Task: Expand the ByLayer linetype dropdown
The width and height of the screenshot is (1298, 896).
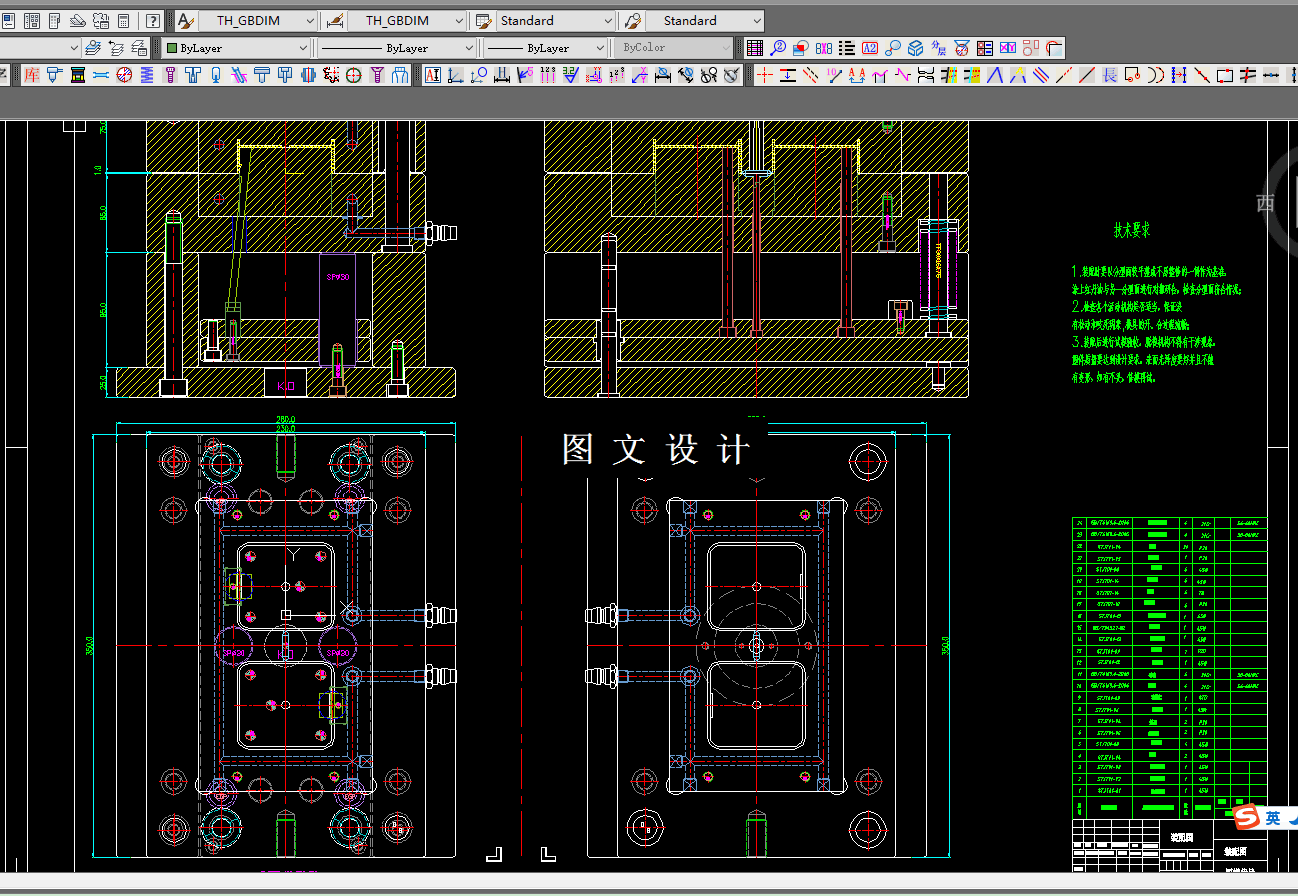Action: [396, 47]
